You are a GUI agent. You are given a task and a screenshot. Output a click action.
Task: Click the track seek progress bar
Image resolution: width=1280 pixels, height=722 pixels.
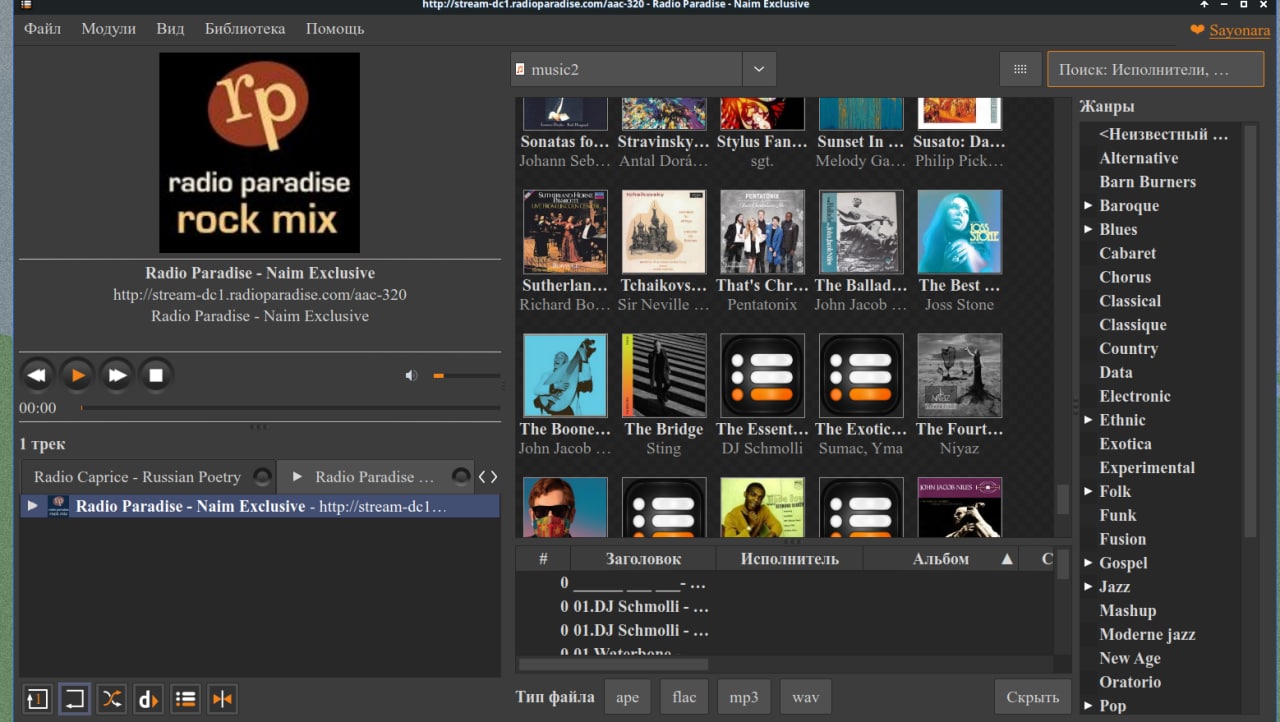290,408
